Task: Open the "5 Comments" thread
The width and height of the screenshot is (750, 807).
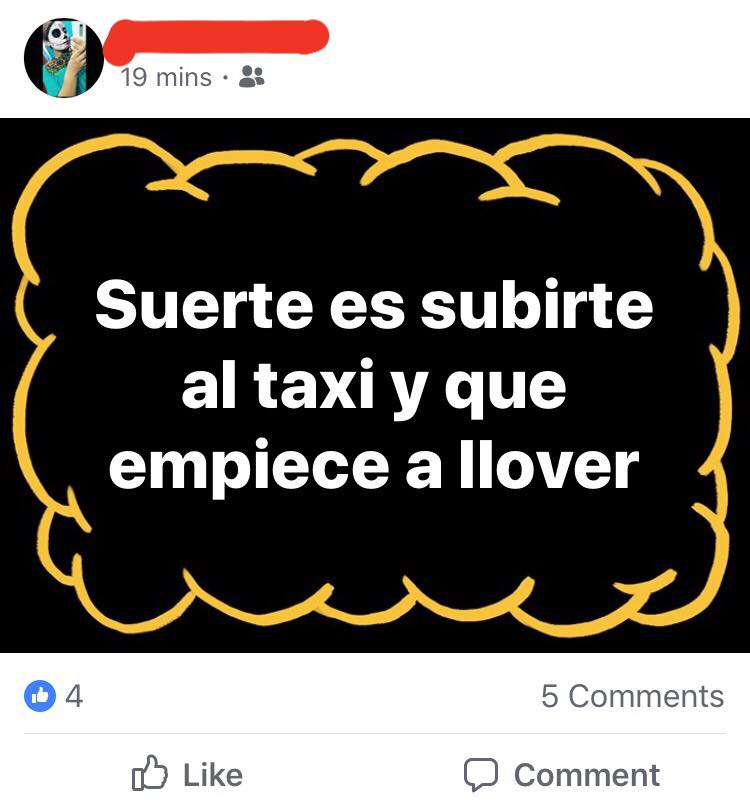Action: coord(632,696)
